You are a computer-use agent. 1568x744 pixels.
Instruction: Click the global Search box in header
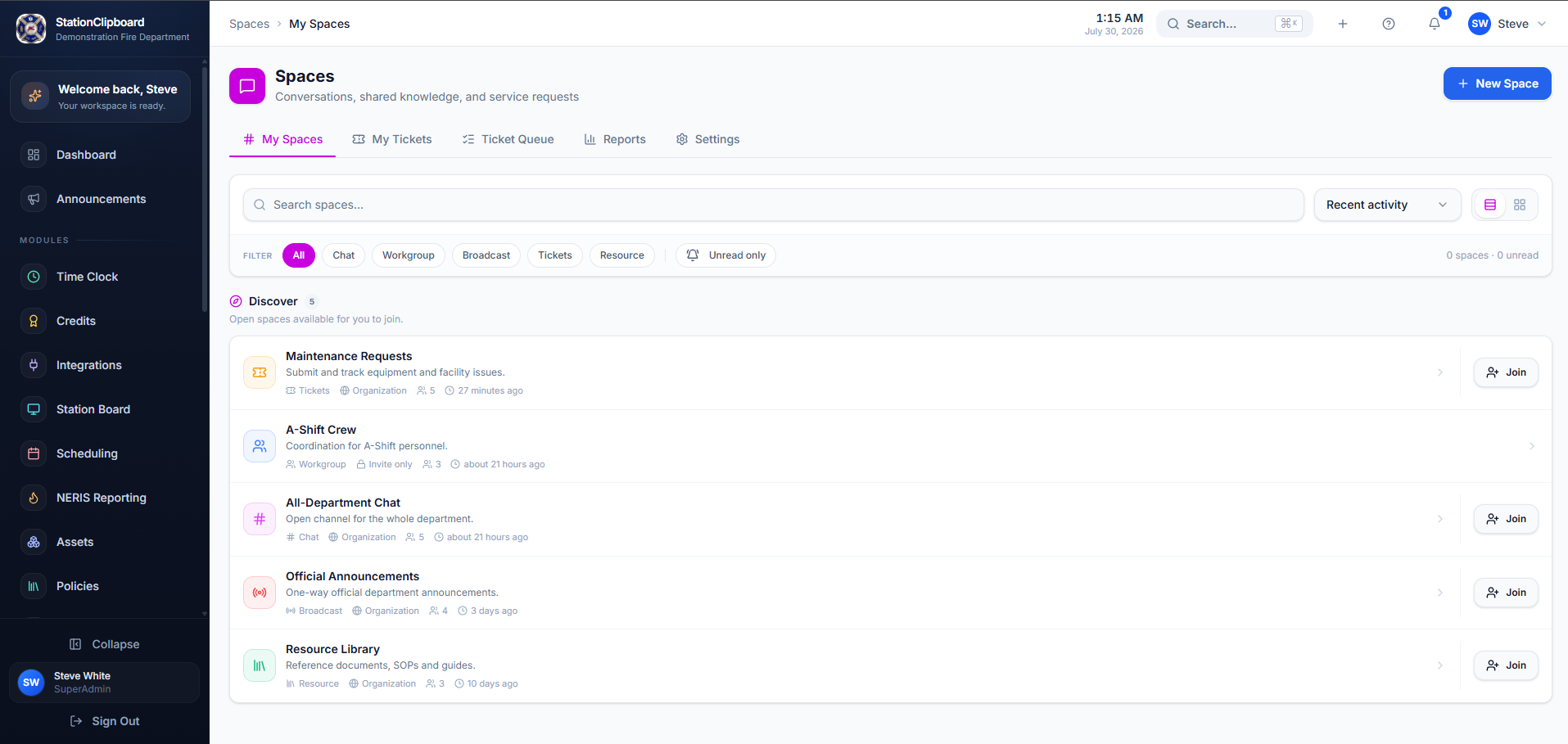point(1234,24)
